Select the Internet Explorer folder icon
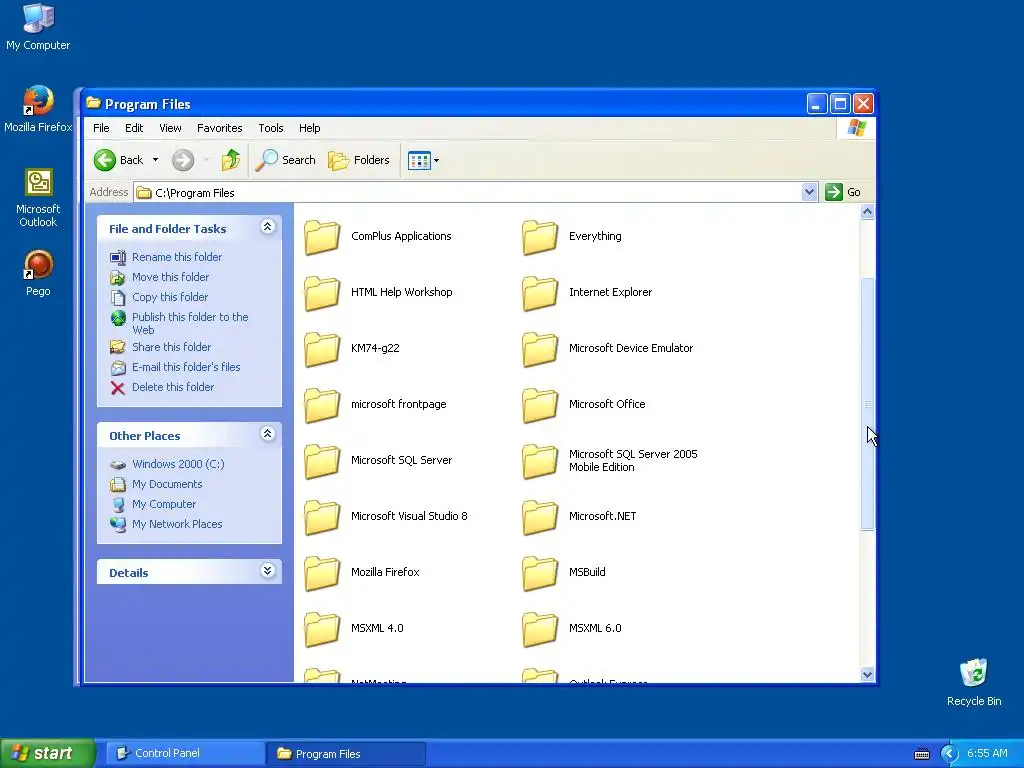This screenshot has width=1024, height=768. (540, 293)
